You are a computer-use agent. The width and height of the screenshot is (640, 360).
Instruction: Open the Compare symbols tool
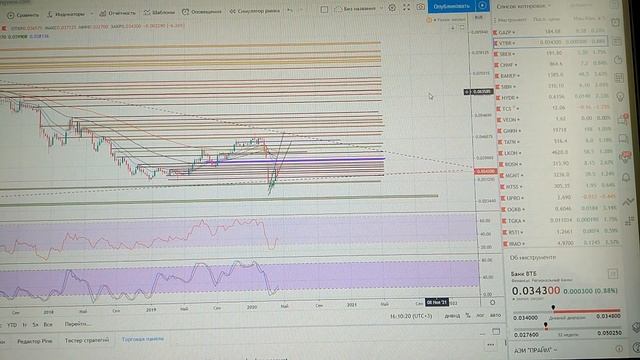click(x=23, y=15)
